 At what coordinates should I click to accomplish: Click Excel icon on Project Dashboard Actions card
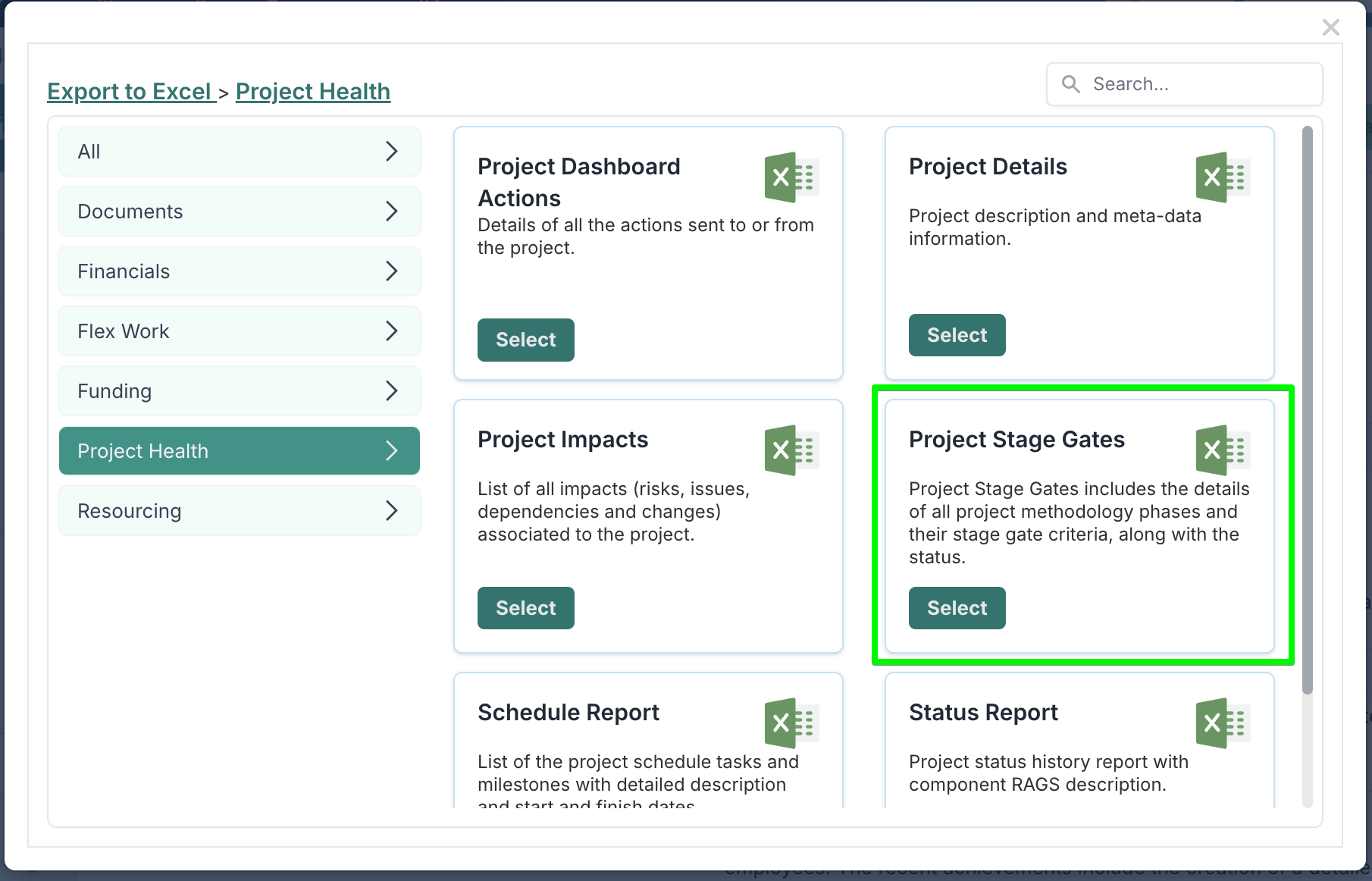792,177
